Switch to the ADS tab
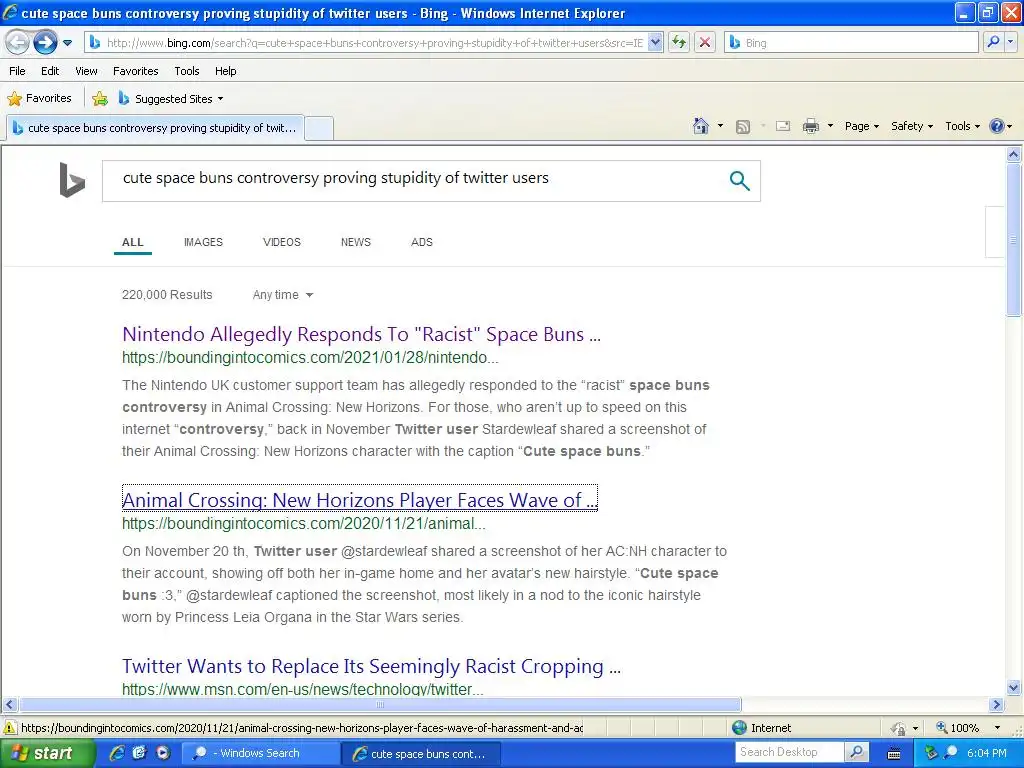The height and width of the screenshot is (768, 1024). point(421,242)
